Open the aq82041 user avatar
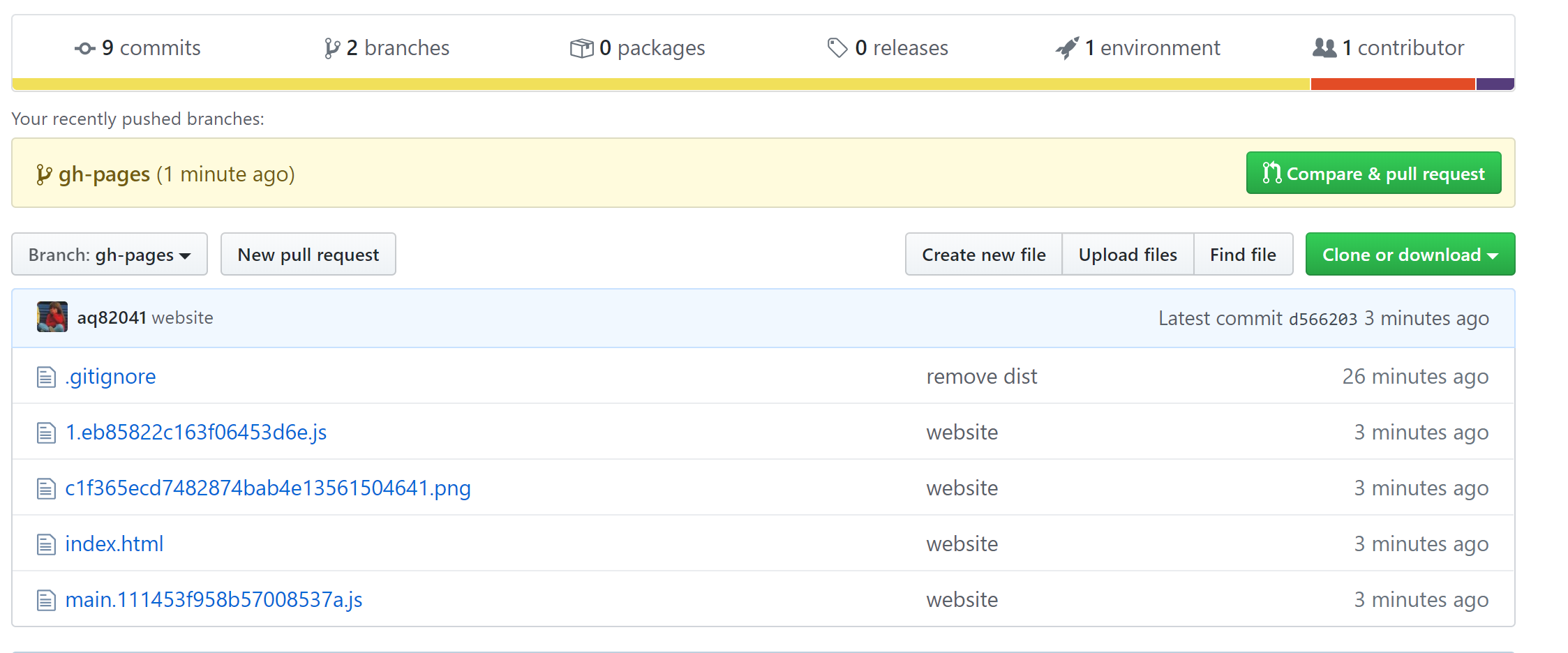Viewport: 1568px width, 653px height. click(52, 317)
